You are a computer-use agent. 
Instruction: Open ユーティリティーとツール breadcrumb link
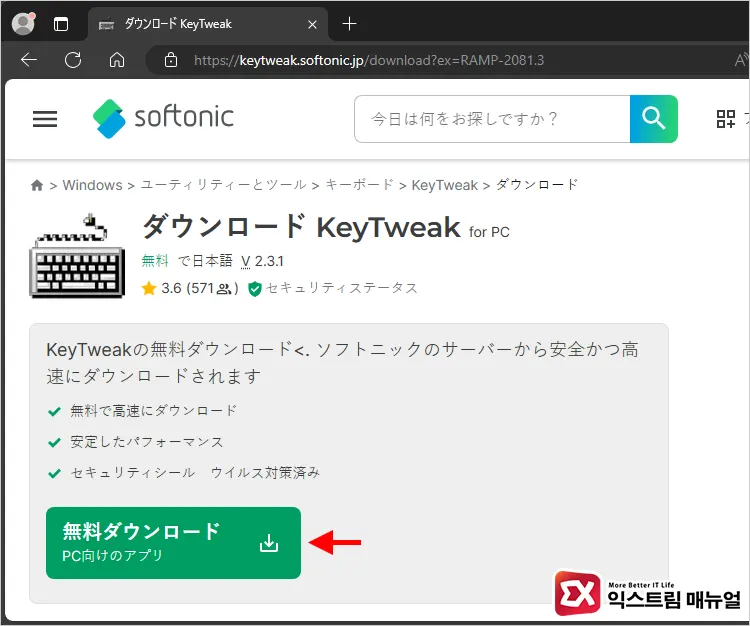(223, 185)
